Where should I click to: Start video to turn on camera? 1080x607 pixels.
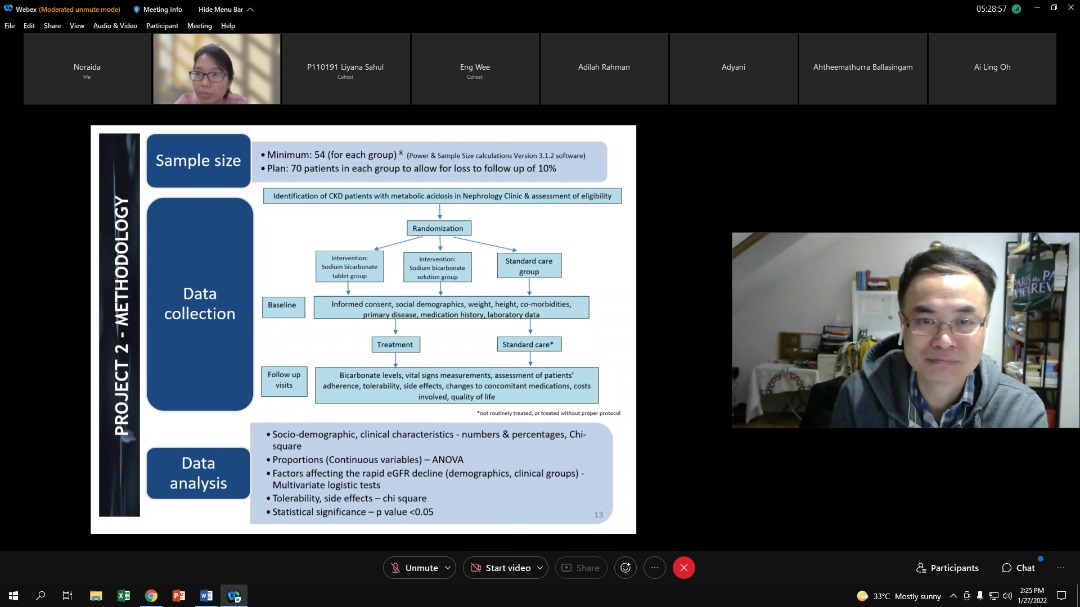click(500, 568)
